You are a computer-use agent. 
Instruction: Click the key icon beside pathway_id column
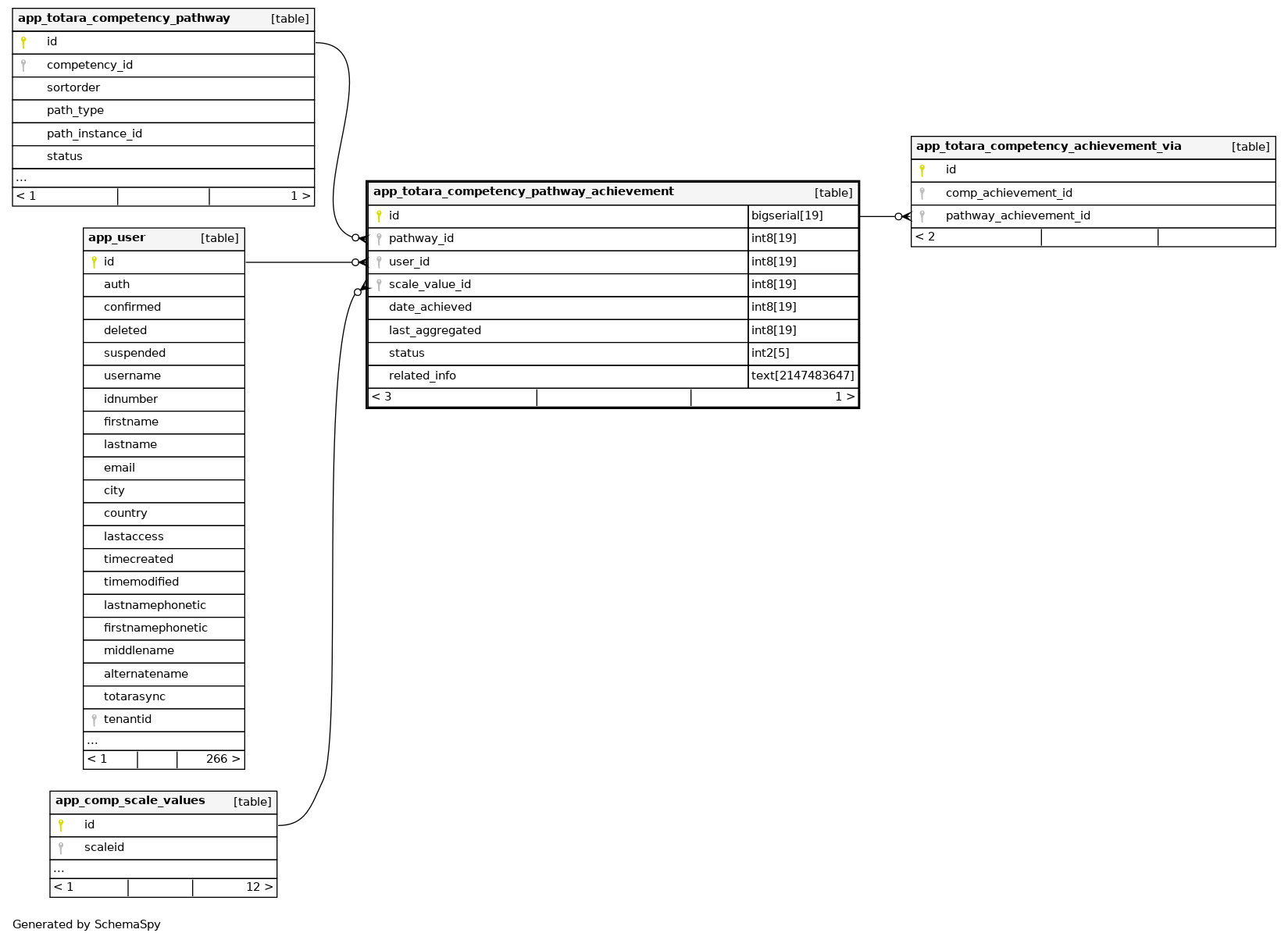click(x=379, y=239)
